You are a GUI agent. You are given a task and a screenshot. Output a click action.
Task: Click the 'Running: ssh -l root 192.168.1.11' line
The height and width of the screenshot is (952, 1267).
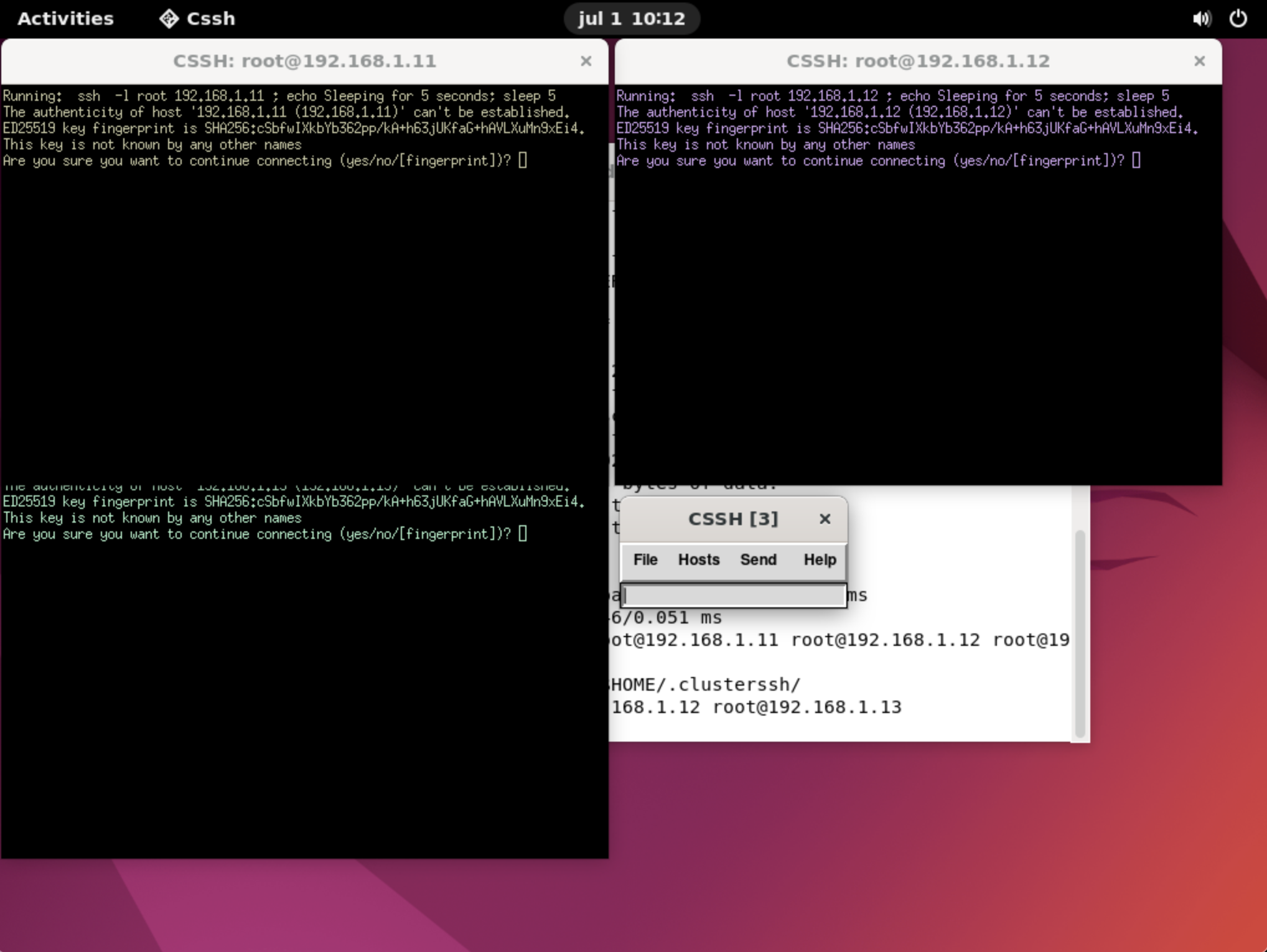tap(279, 96)
